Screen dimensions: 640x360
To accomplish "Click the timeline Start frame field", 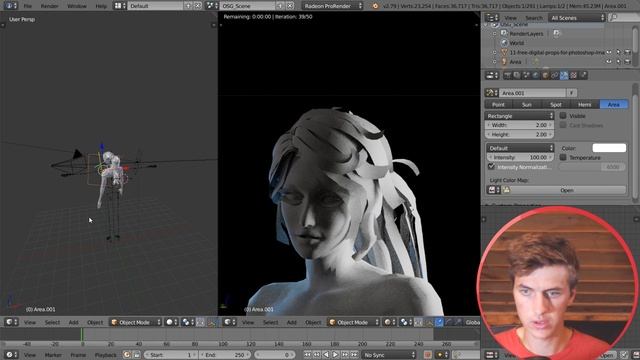I will (171, 355).
